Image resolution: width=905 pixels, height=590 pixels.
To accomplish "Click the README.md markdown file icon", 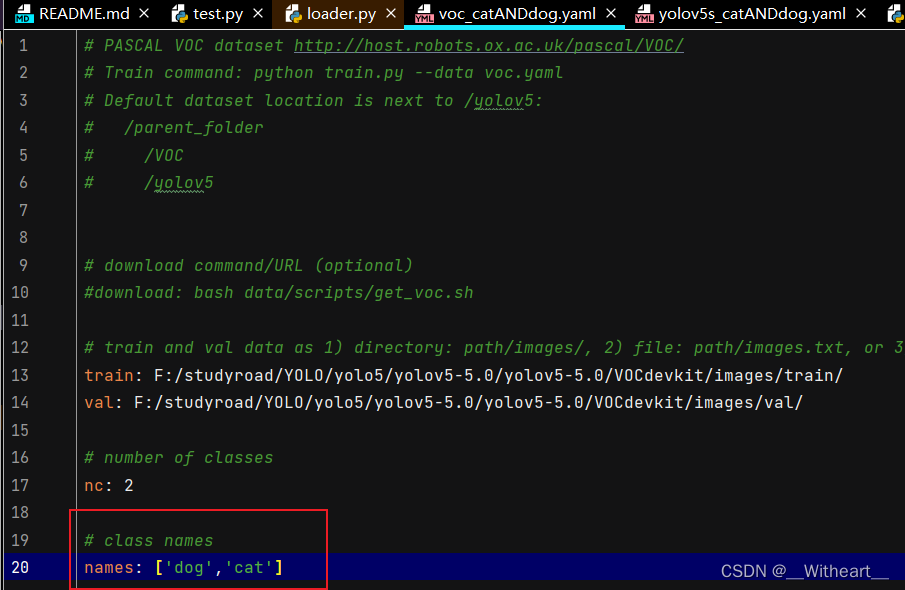I will coord(24,14).
